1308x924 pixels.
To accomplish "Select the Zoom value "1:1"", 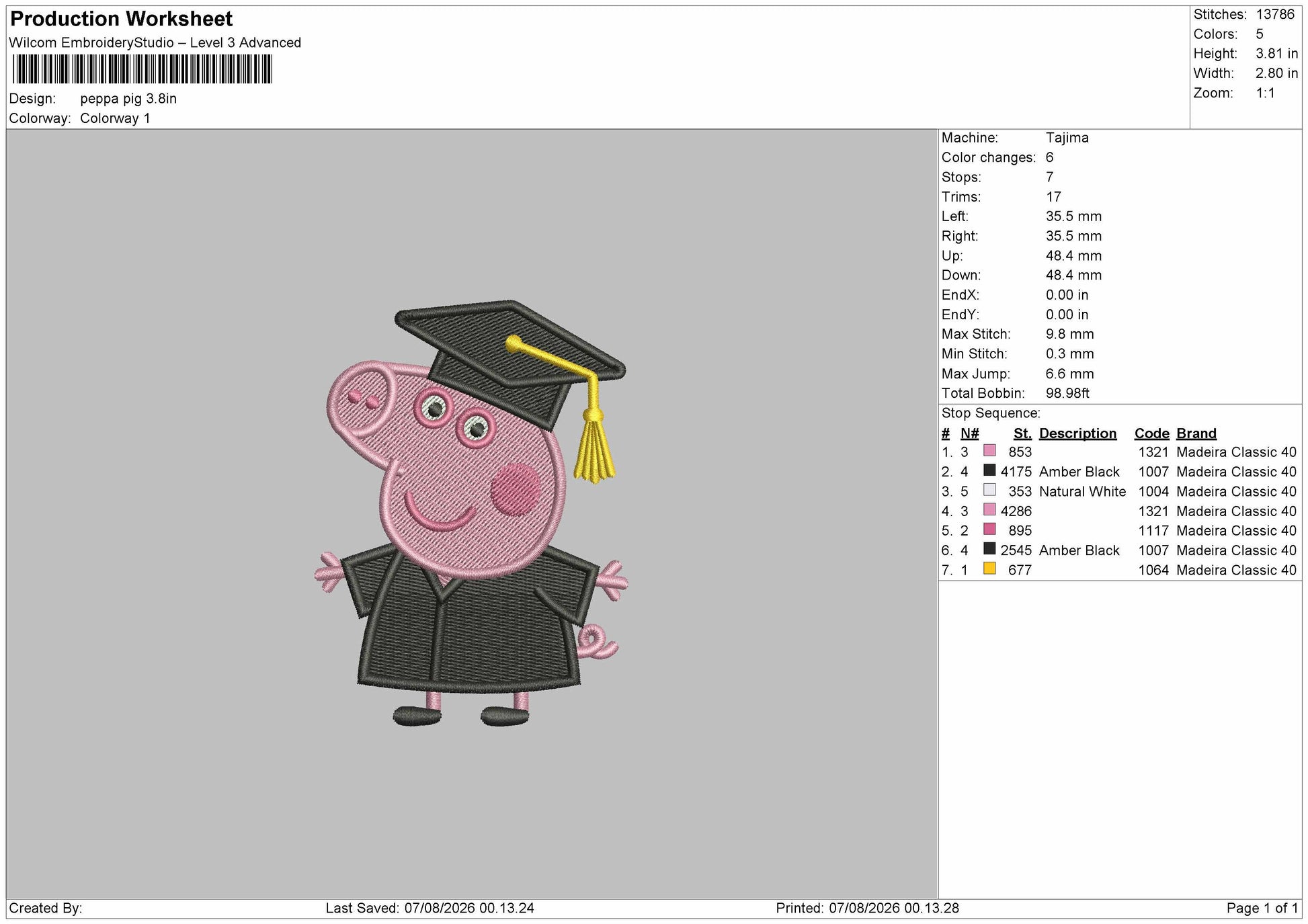I will [x=1266, y=93].
